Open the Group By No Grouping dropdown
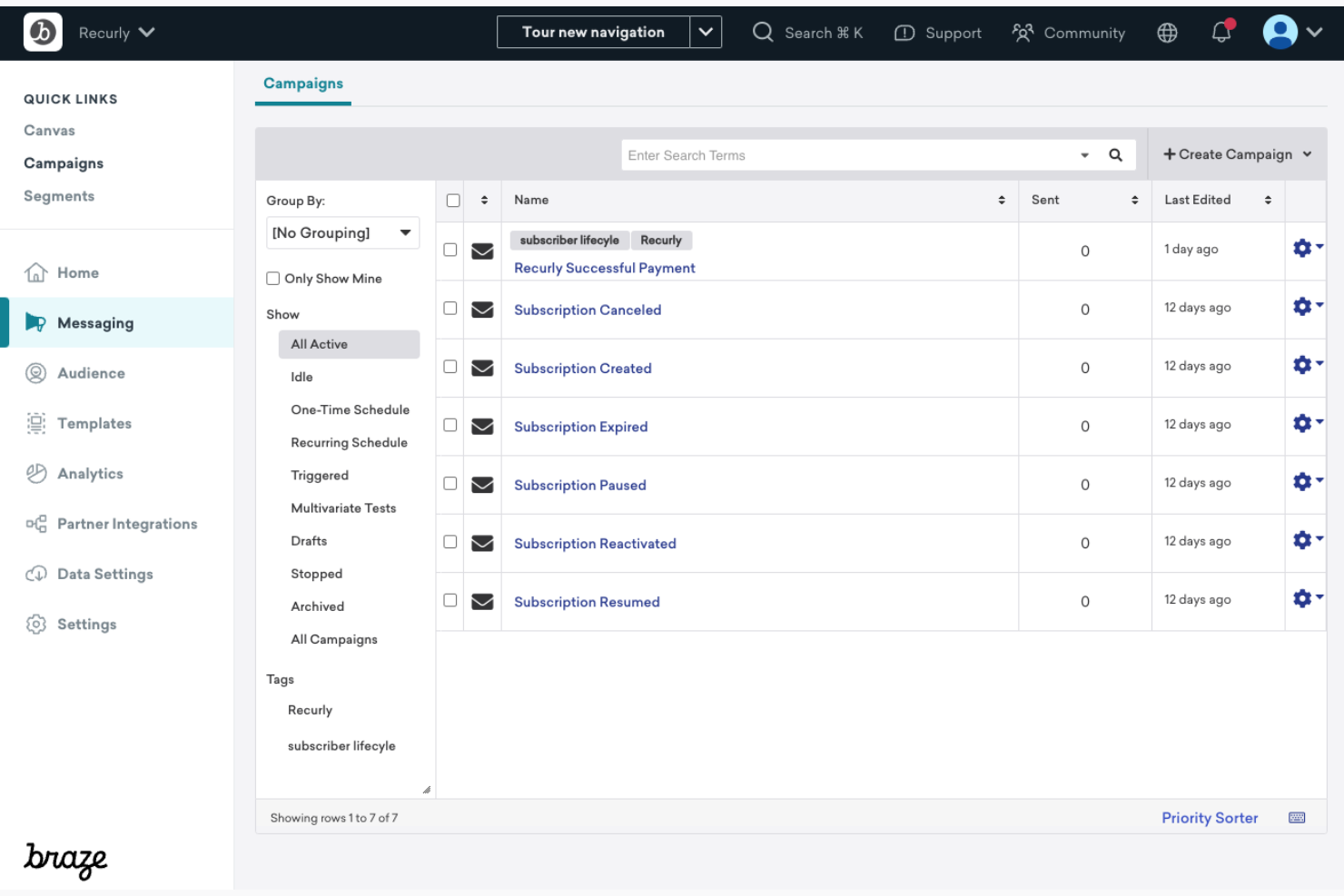This screenshot has height=896, width=1344. [342, 233]
